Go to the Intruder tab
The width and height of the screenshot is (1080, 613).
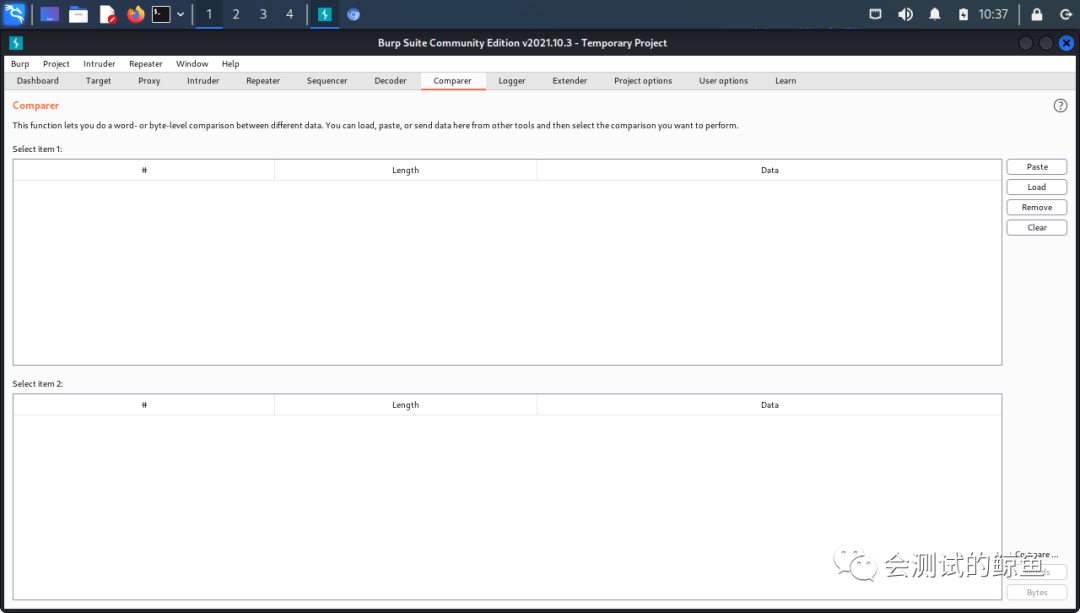pos(203,81)
